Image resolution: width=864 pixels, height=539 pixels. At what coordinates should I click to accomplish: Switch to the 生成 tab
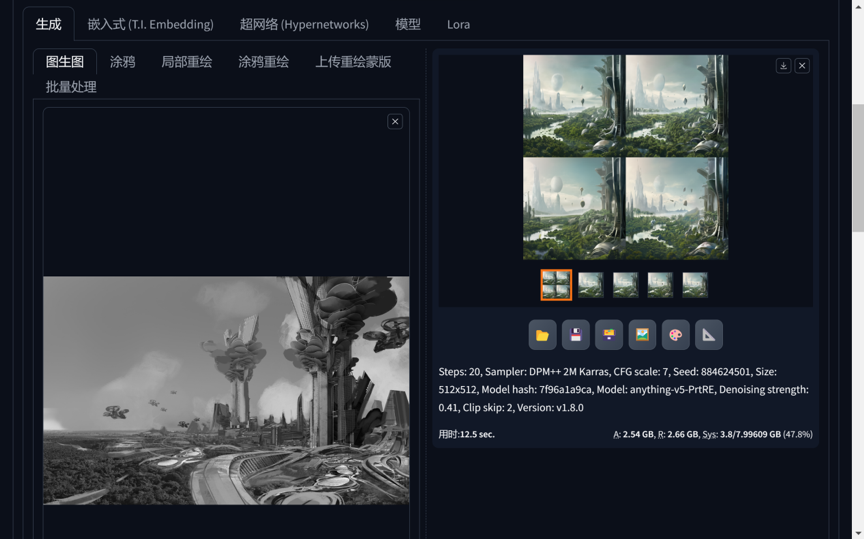48,24
